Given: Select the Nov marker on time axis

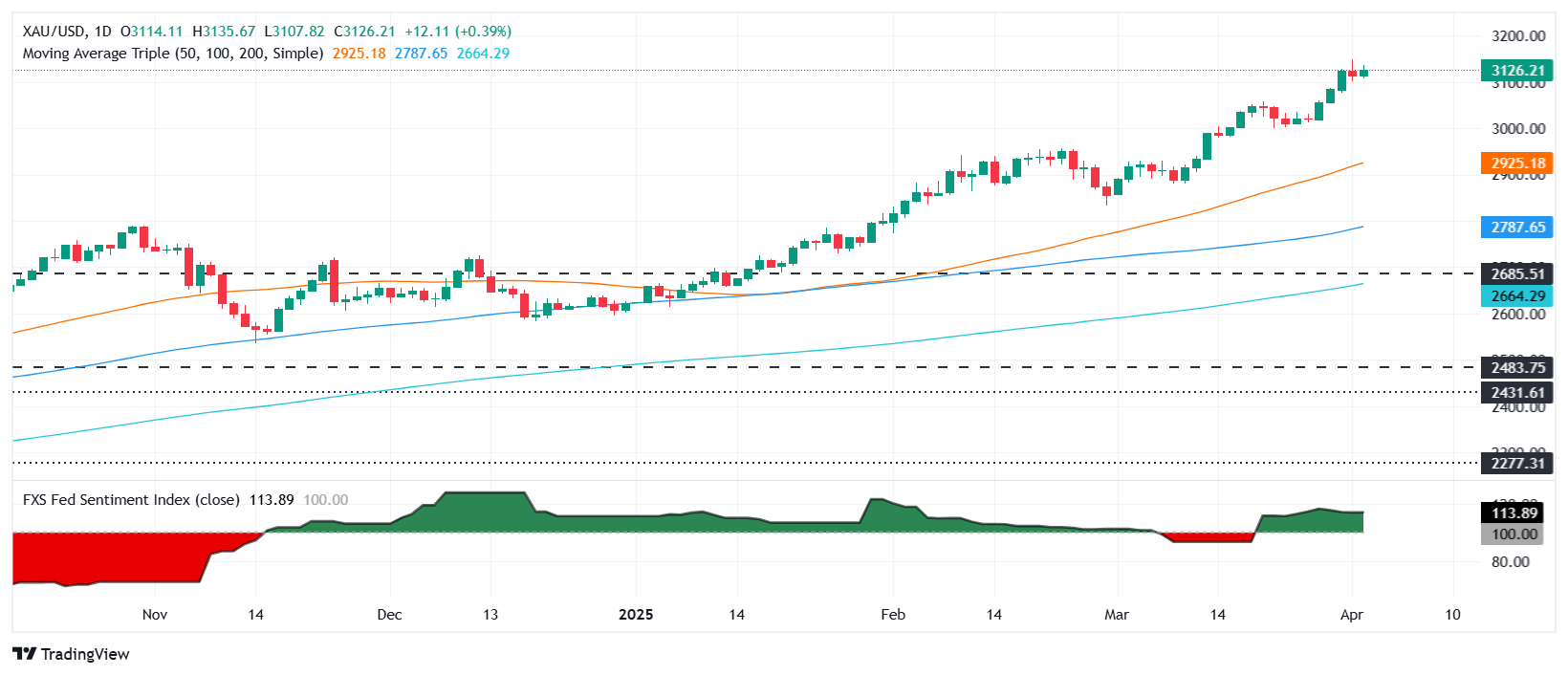Looking at the screenshot, I should coord(154,615).
